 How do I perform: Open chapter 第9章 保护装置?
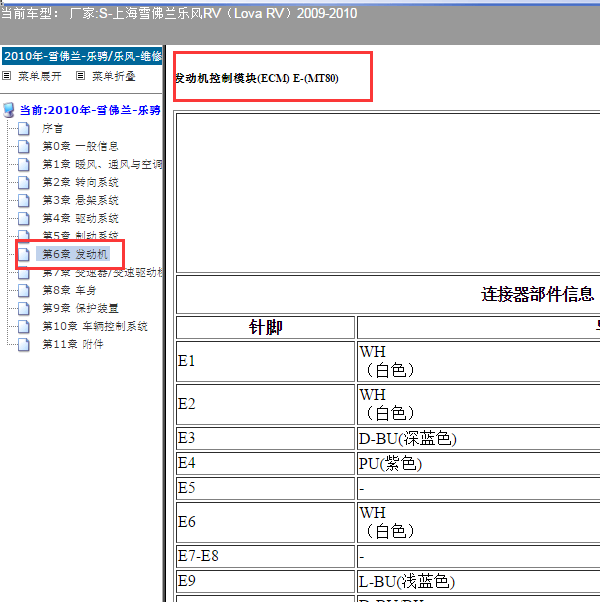80,308
